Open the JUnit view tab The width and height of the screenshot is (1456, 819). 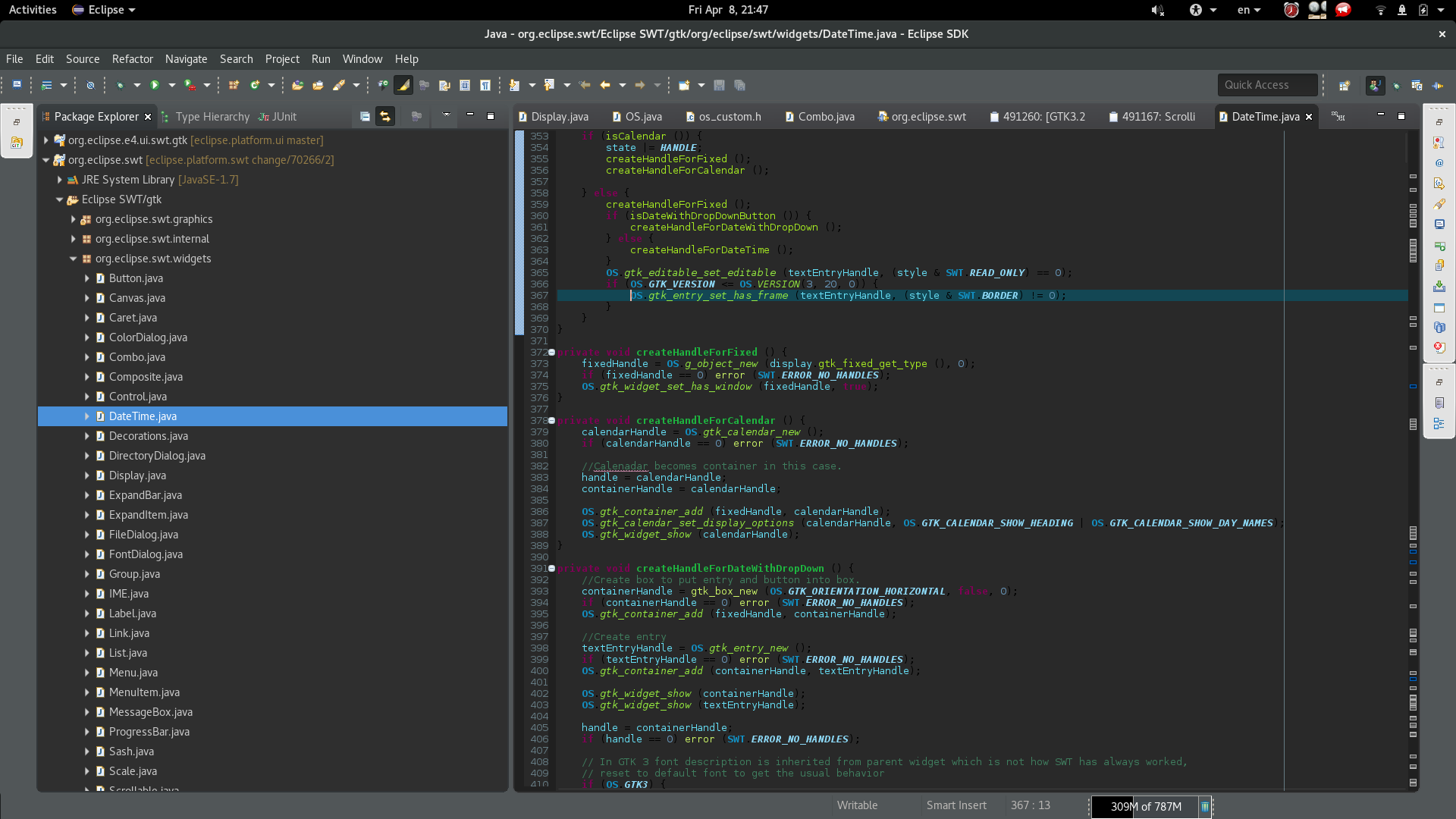[x=278, y=116]
